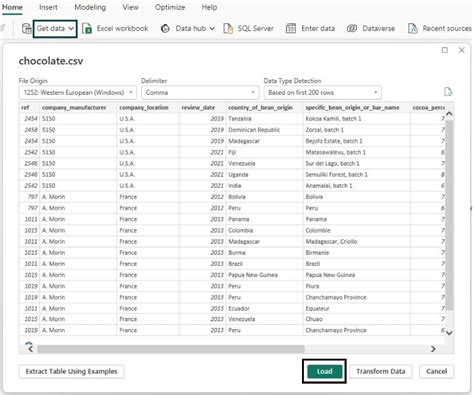Viewport: 474px width, 395px height.
Task: Click the Matasawalevu, batch 1 cell
Action: coord(357,152)
